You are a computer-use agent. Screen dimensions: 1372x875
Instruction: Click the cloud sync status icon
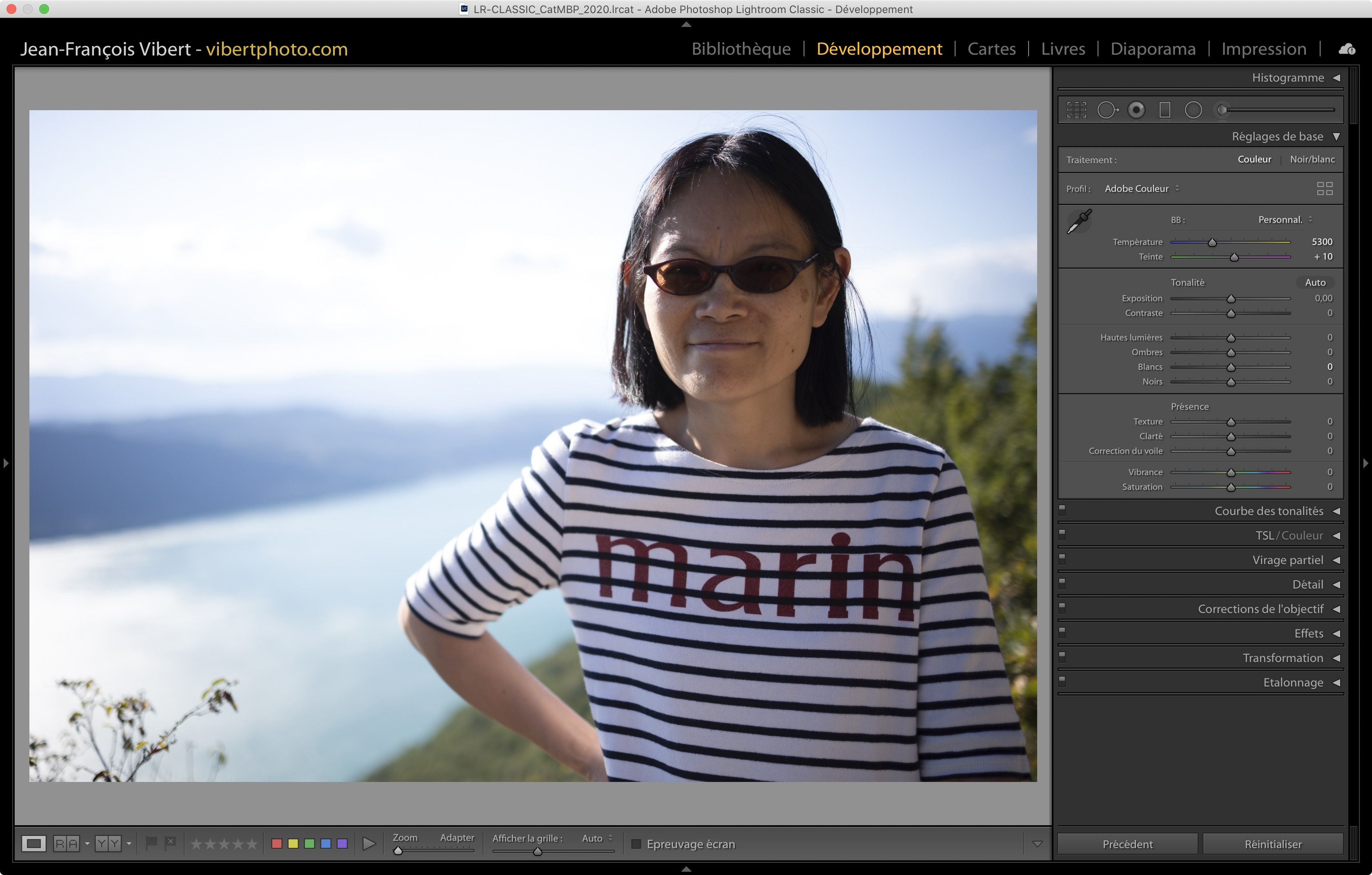pyautogui.click(x=1347, y=49)
